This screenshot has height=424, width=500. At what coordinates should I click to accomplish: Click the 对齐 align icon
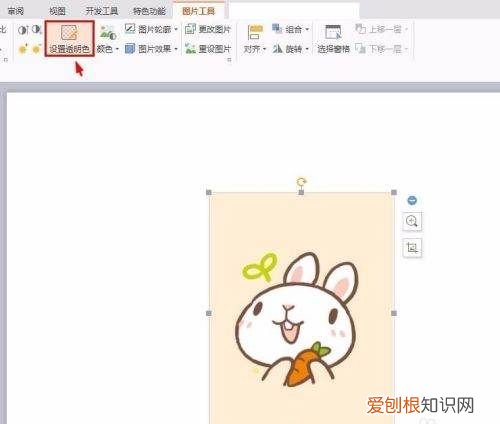[255, 33]
